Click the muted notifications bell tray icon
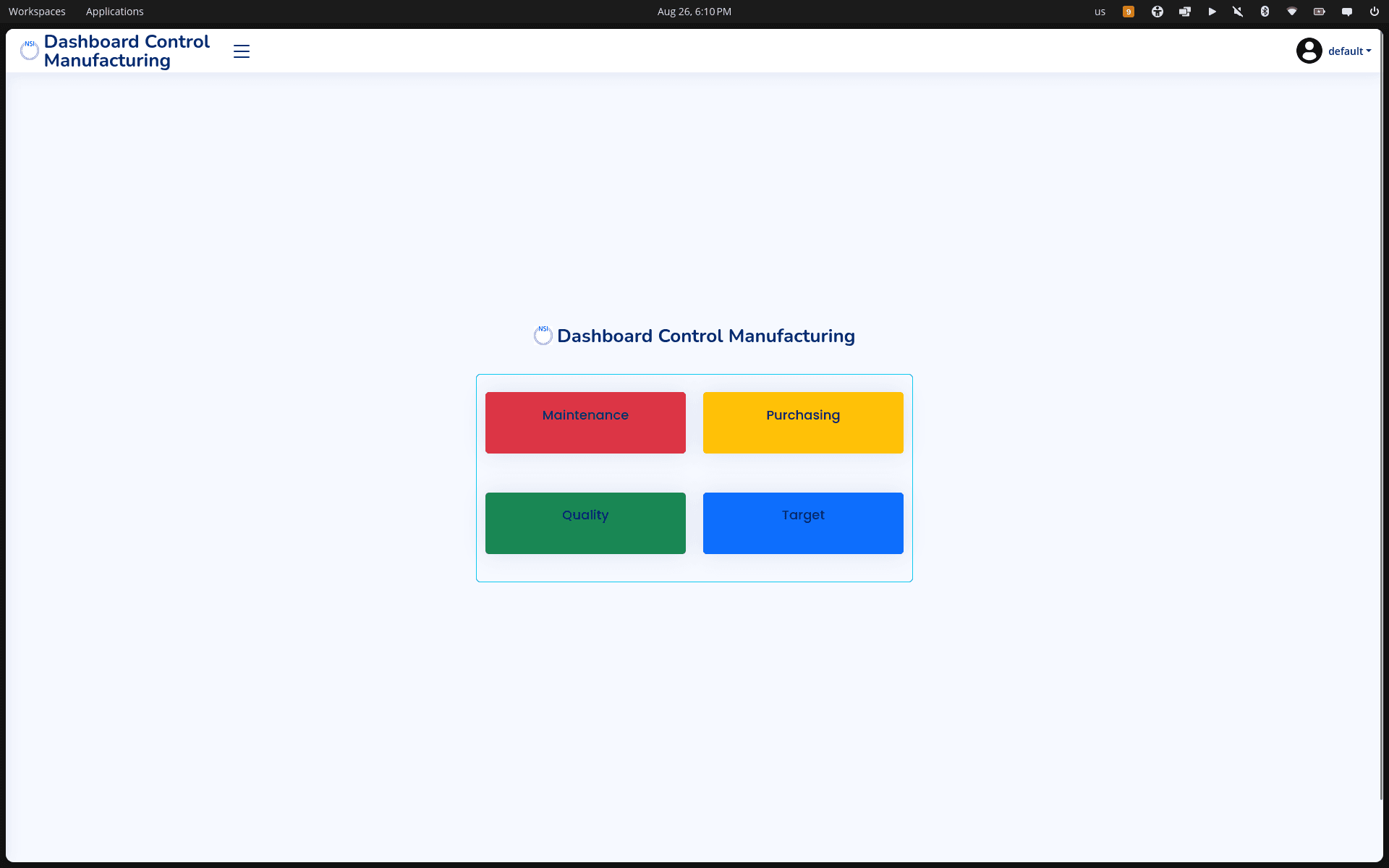The image size is (1389, 868). pos(1238,12)
